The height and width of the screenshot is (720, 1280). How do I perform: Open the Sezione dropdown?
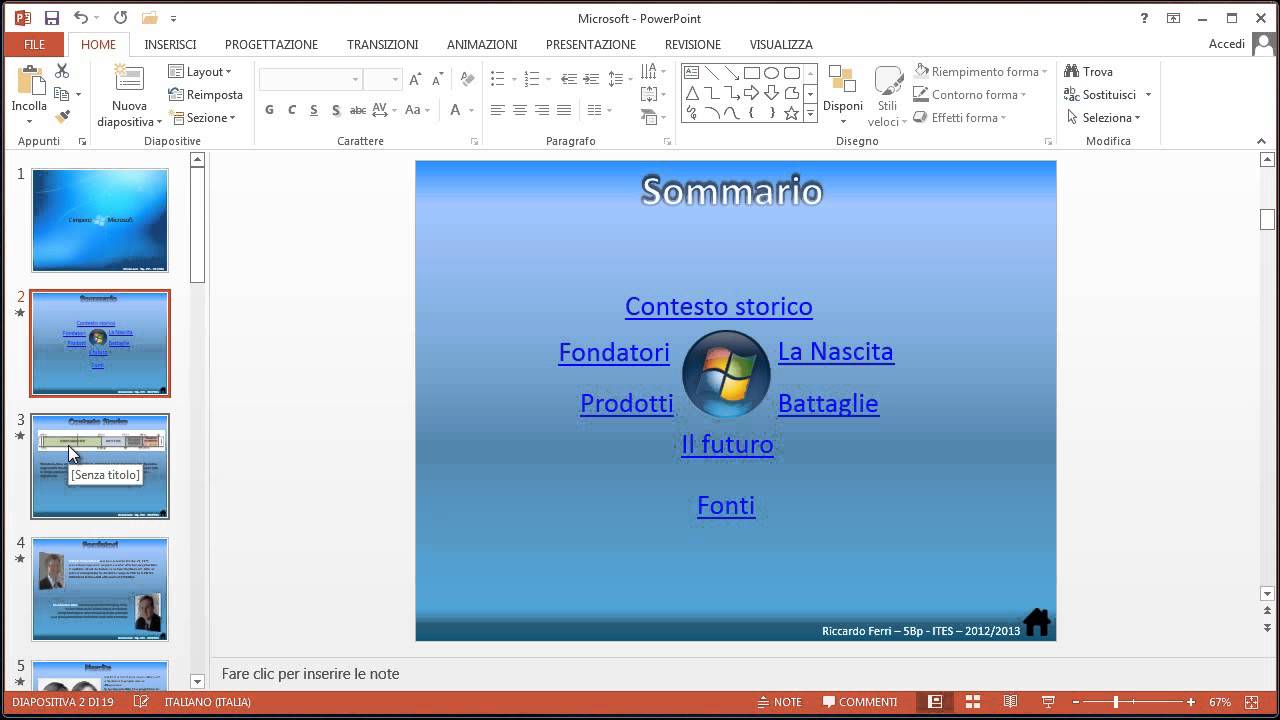coord(203,117)
